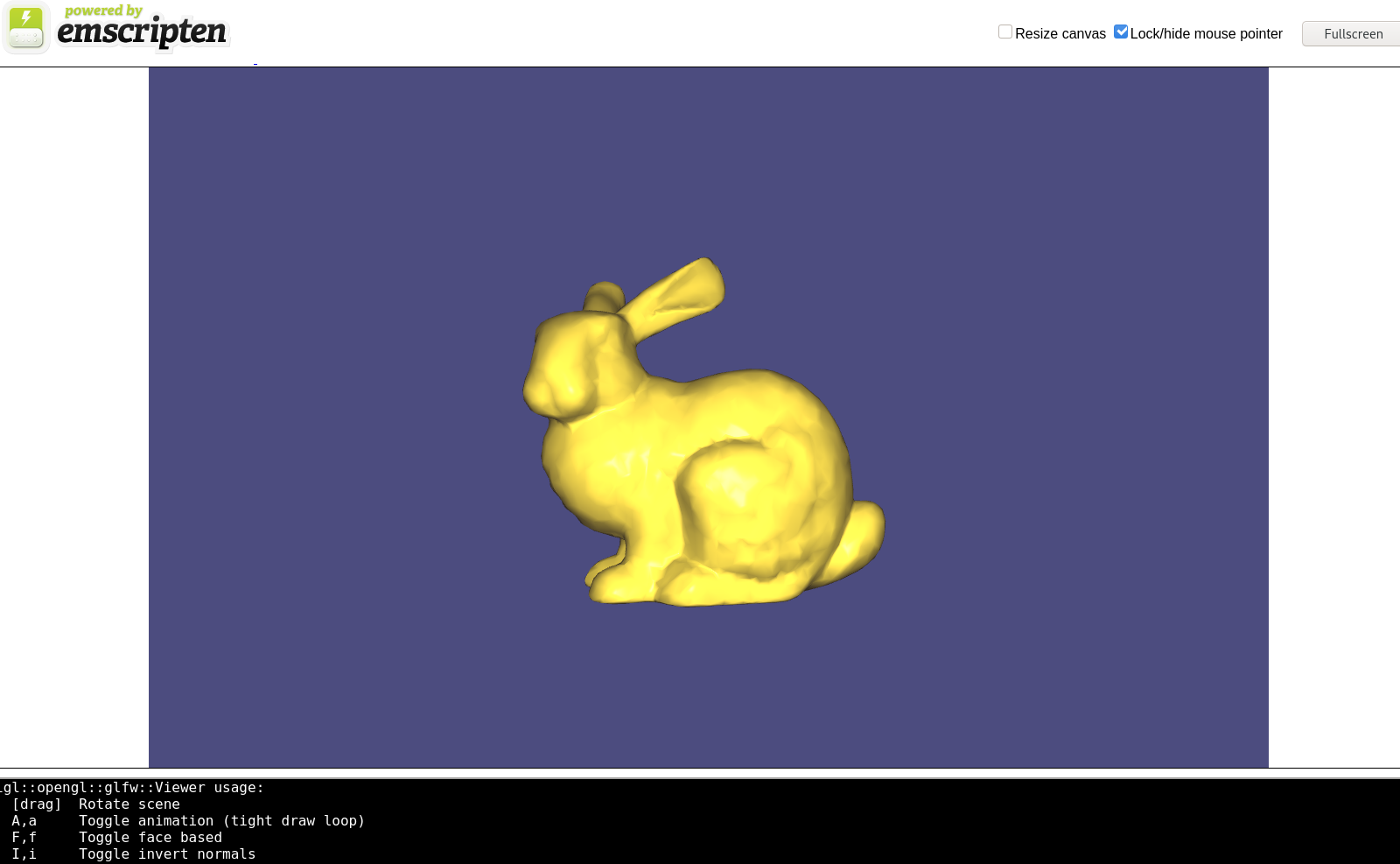Click the 'Toggle invert normals' console text

coord(166,853)
